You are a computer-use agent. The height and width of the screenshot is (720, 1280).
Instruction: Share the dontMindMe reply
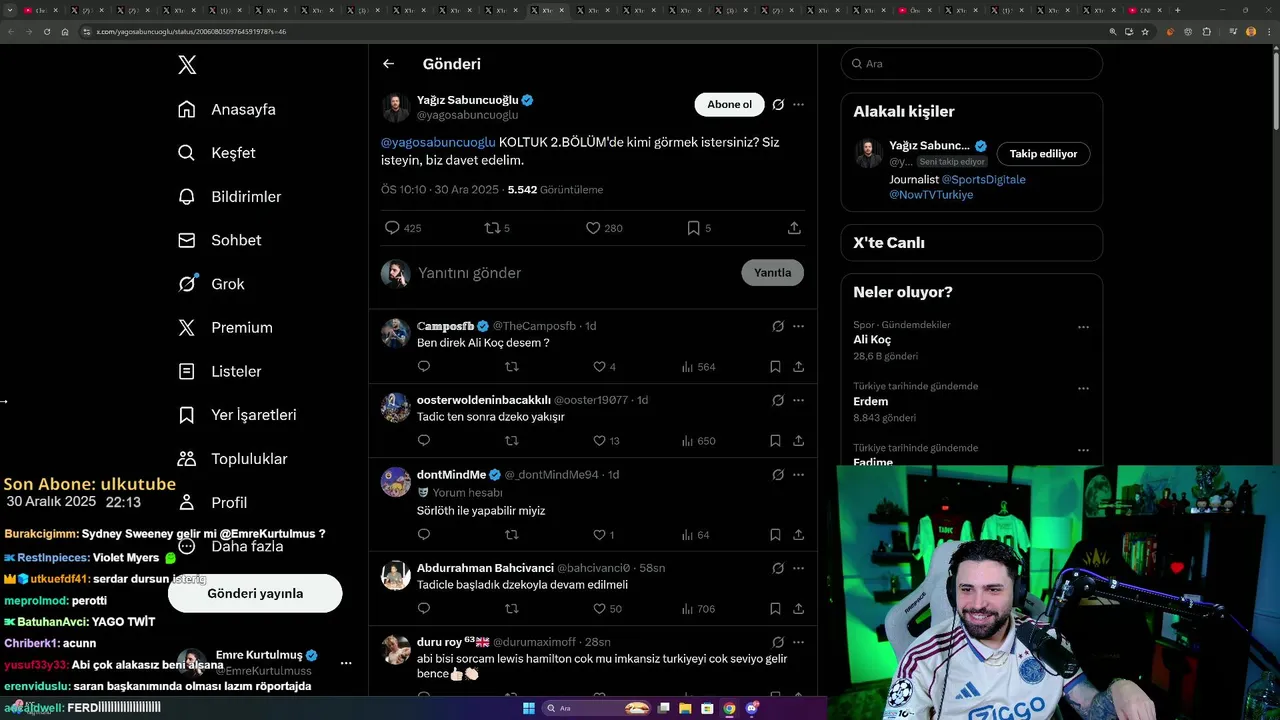[x=798, y=535]
